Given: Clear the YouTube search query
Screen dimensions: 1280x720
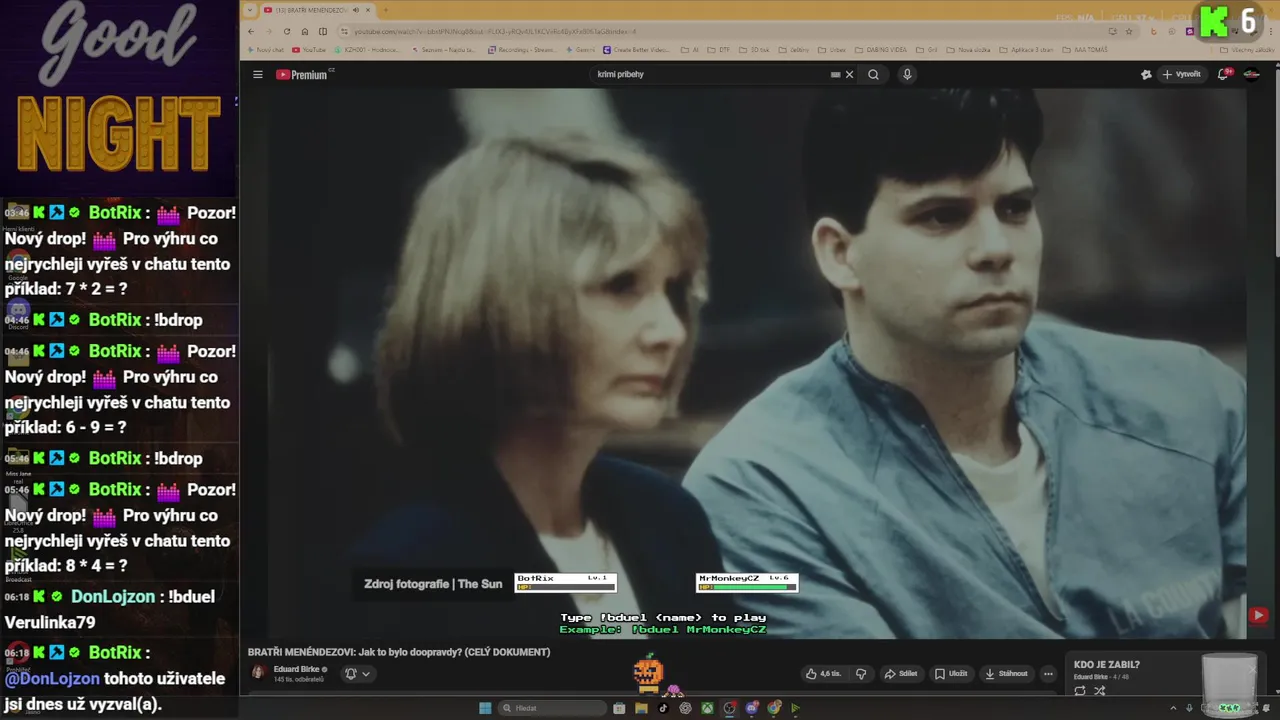Looking at the screenshot, I should pyautogui.click(x=850, y=74).
